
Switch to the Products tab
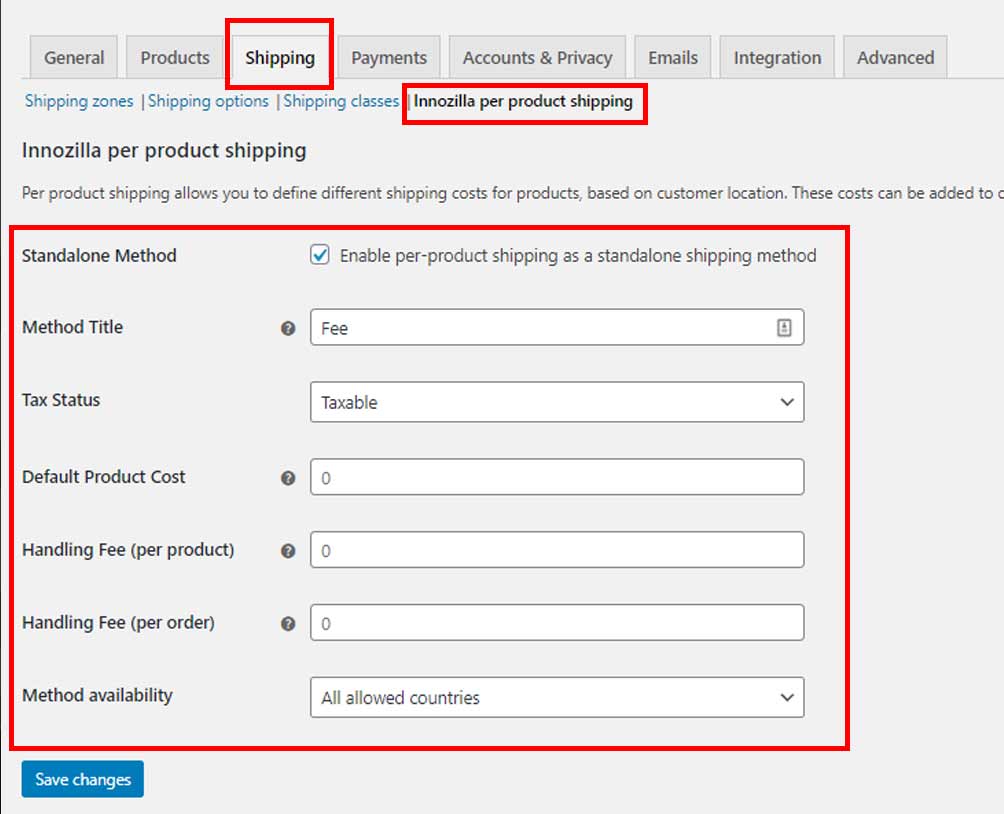(x=175, y=58)
